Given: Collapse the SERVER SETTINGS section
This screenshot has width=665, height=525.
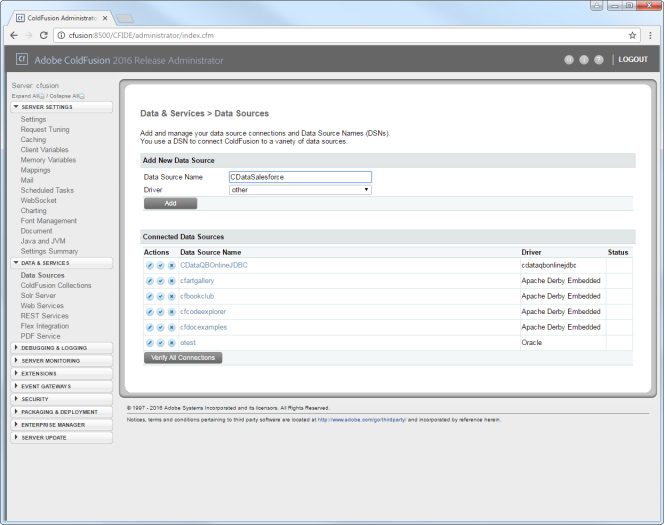Looking at the screenshot, I should [61, 107].
